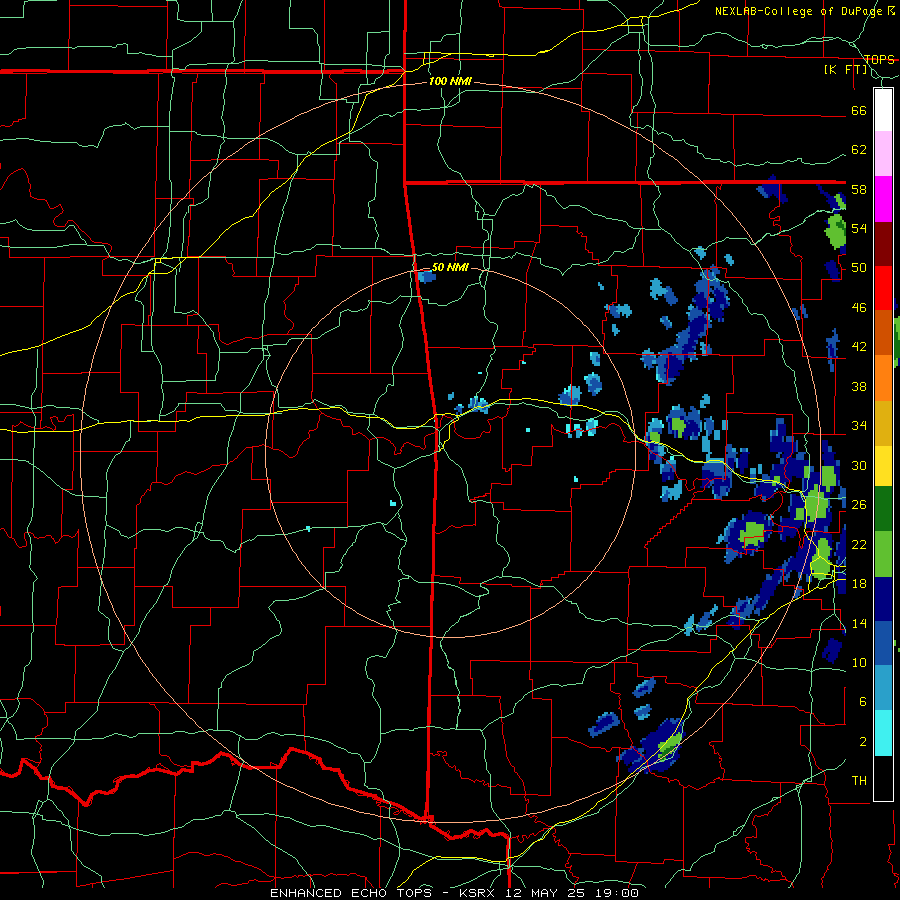Click the legend value 46
The image size is (900, 900).
coord(859,308)
